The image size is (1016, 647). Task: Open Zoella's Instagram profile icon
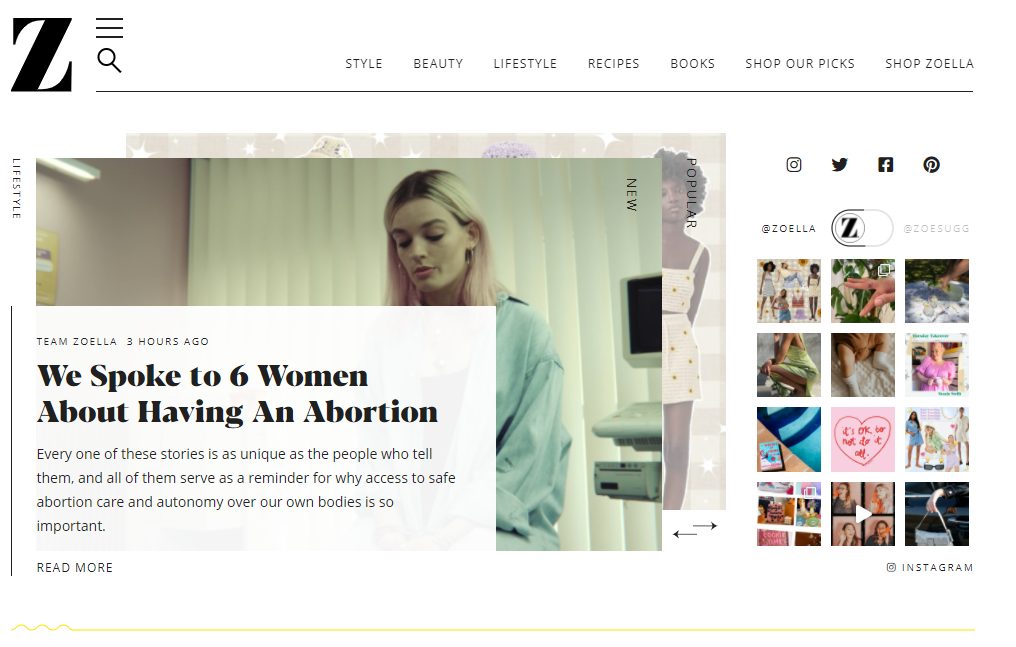tap(794, 165)
